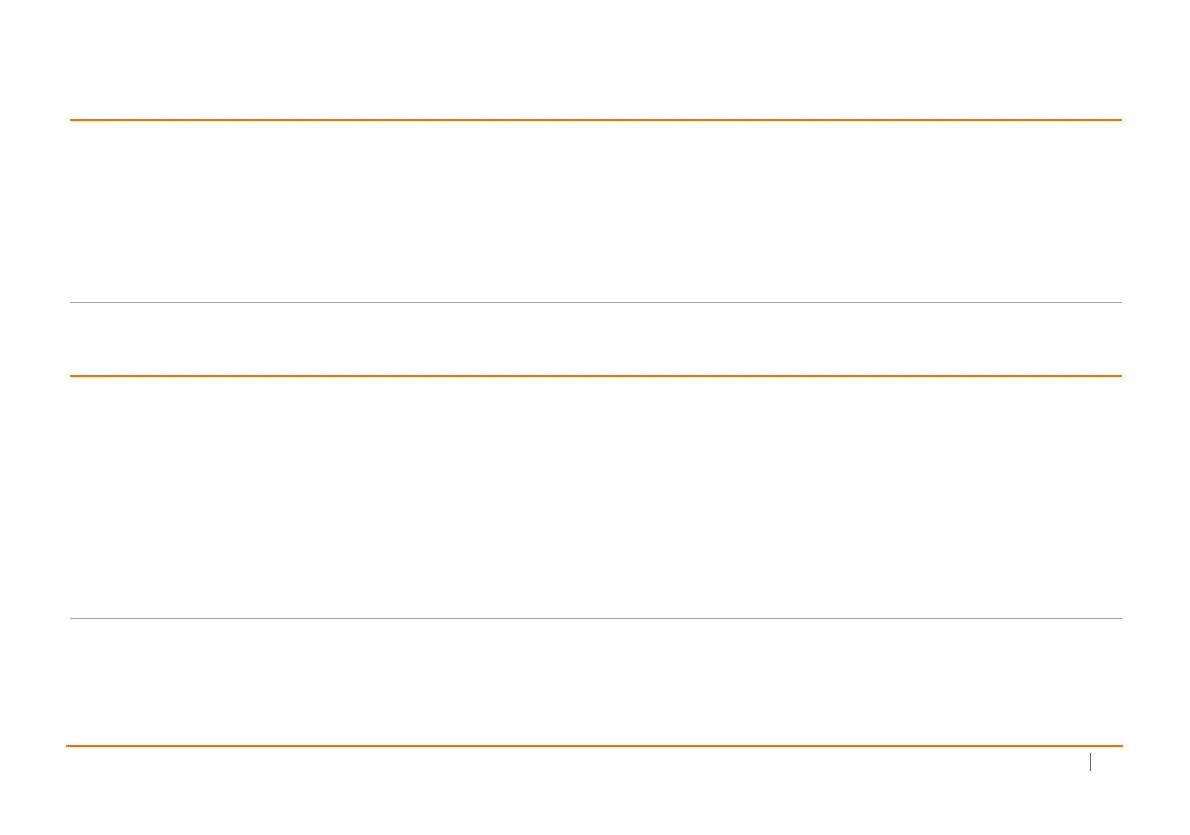Click the left end of top orange rule

pyautogui.click(x=74, y=120)
